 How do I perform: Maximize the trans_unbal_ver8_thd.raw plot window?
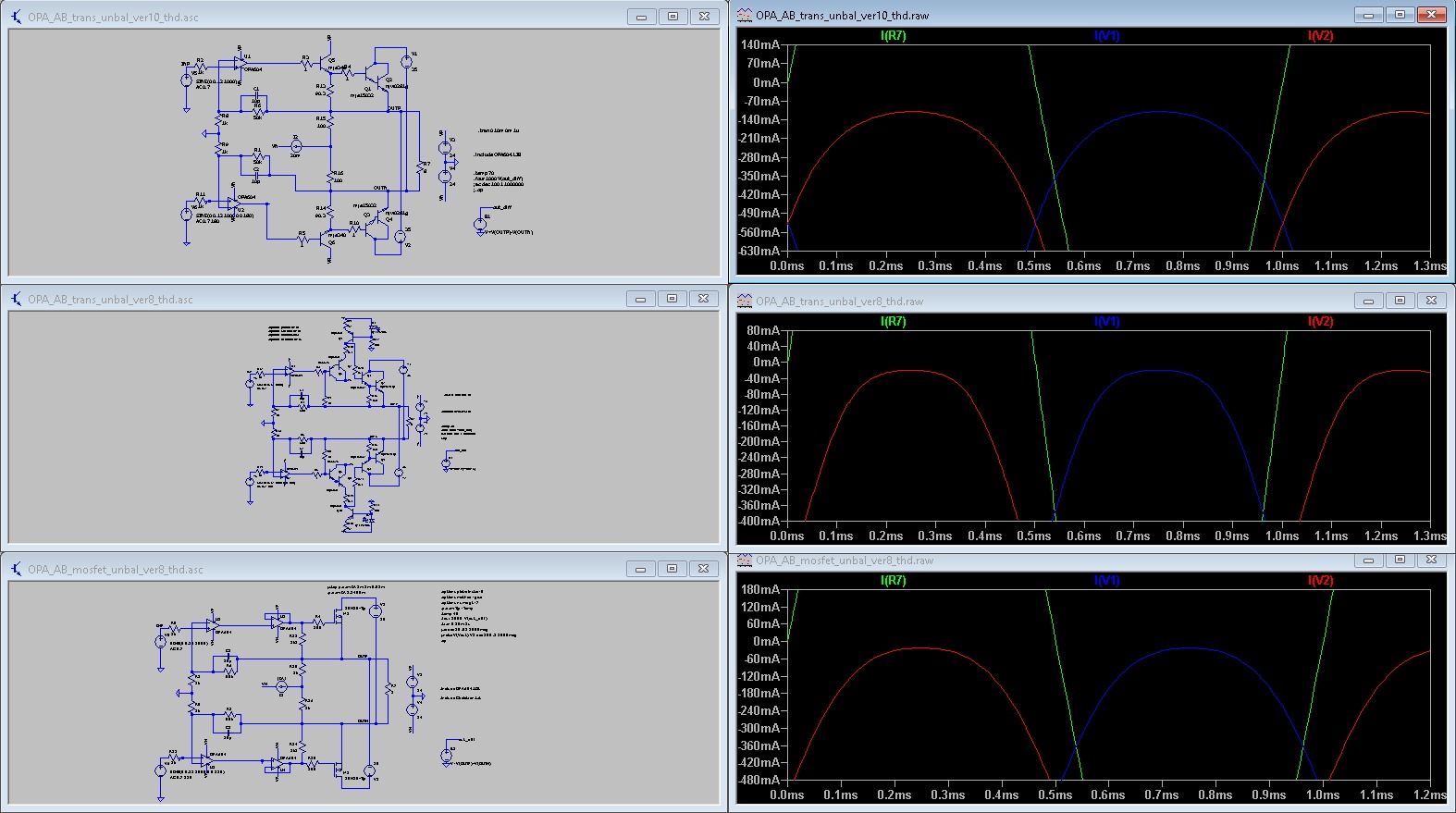[1400, 301]
